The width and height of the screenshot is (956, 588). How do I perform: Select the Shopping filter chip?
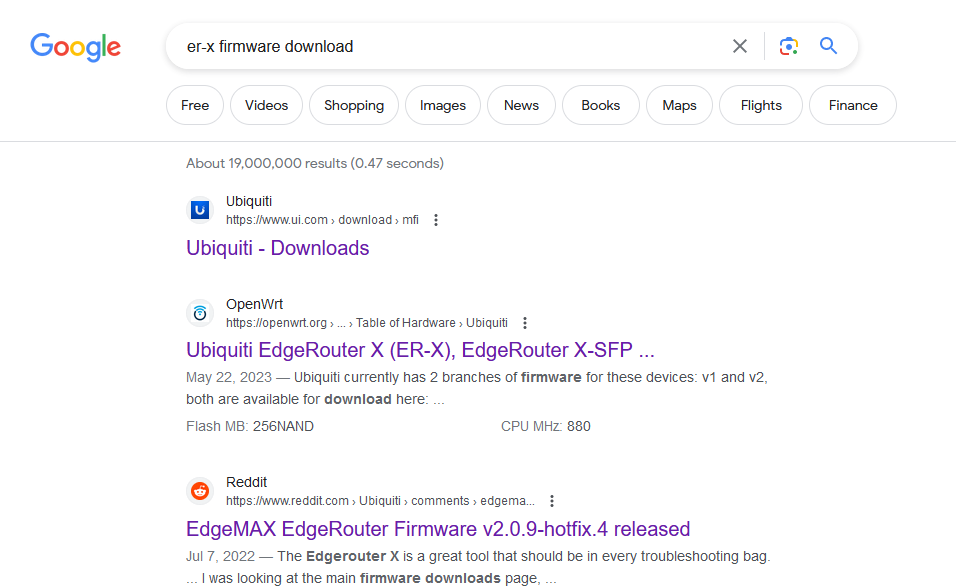coord(354,105)
